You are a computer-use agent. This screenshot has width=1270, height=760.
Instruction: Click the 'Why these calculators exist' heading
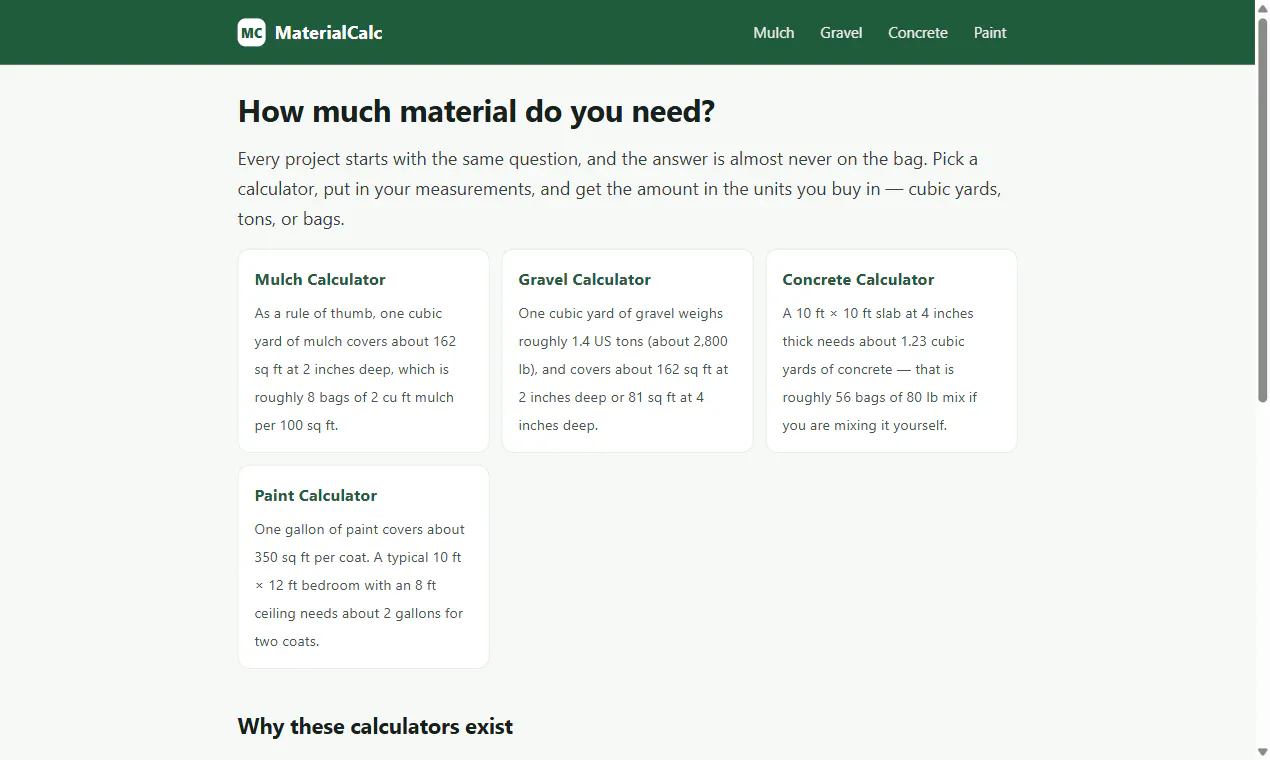[x=375, y=726]
